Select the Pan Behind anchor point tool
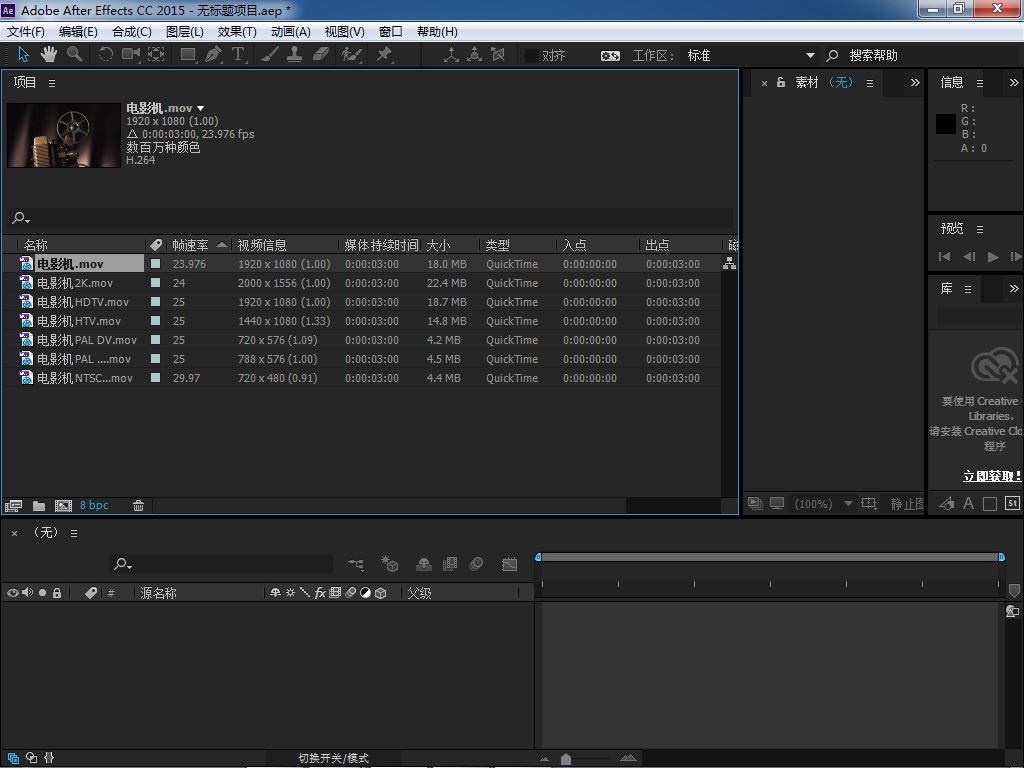 click(x=156, y=55)
